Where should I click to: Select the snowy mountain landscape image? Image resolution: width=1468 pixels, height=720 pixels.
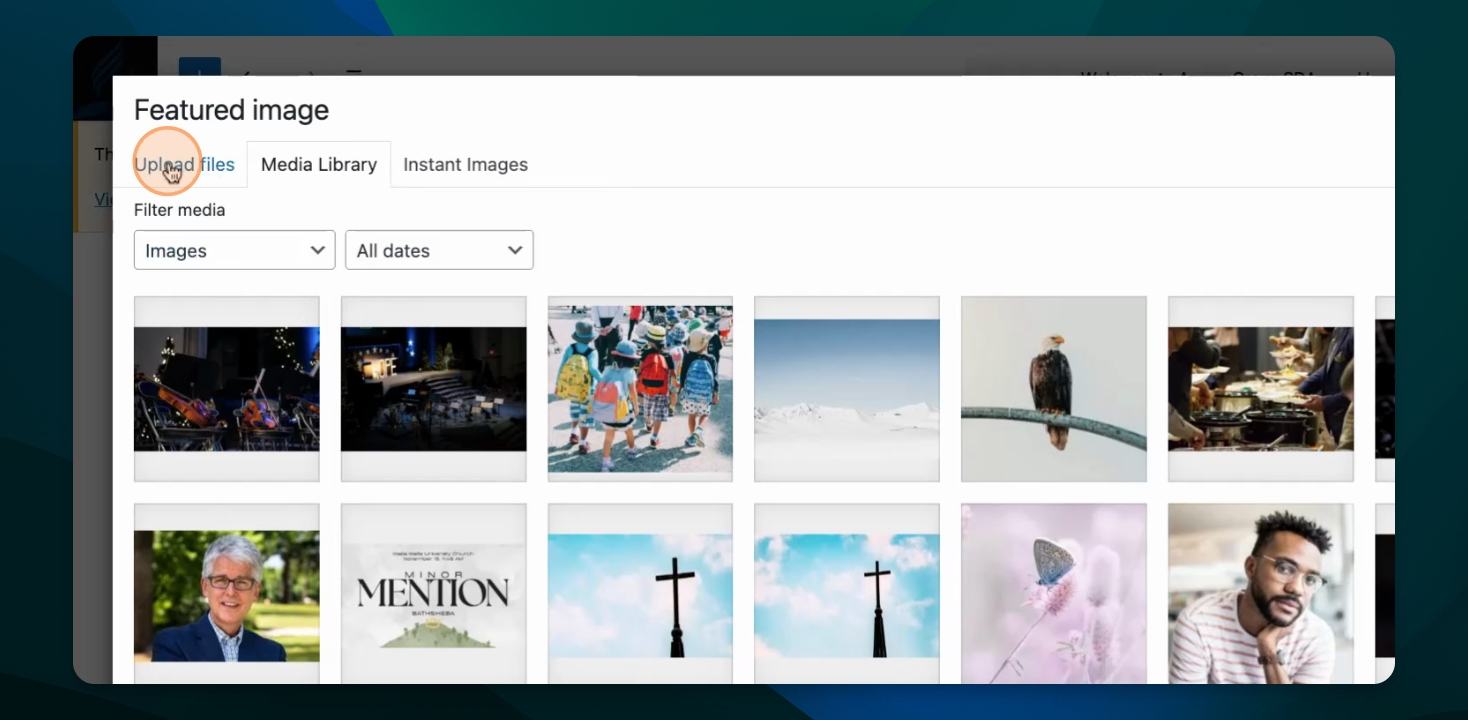[x=847, y=389]
